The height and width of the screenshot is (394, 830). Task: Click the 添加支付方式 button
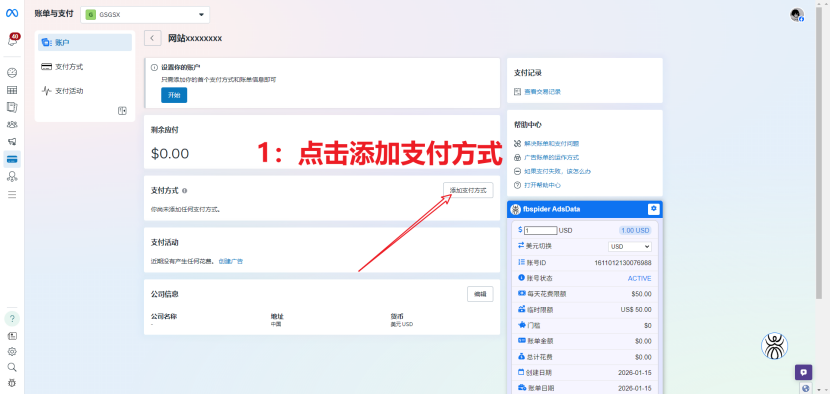(x=468, y=190)
